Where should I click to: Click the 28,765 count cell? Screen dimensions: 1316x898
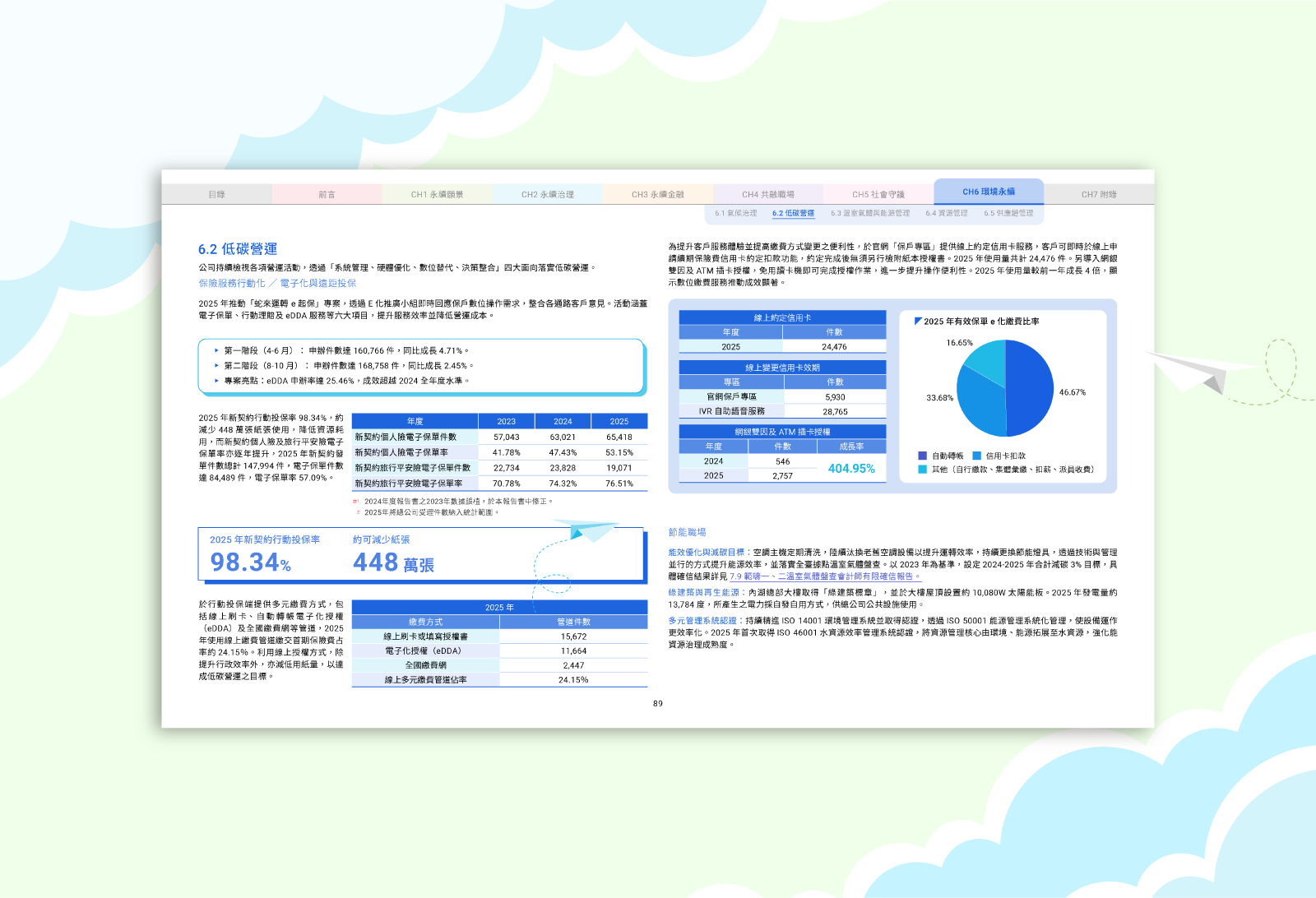point(835,412)
